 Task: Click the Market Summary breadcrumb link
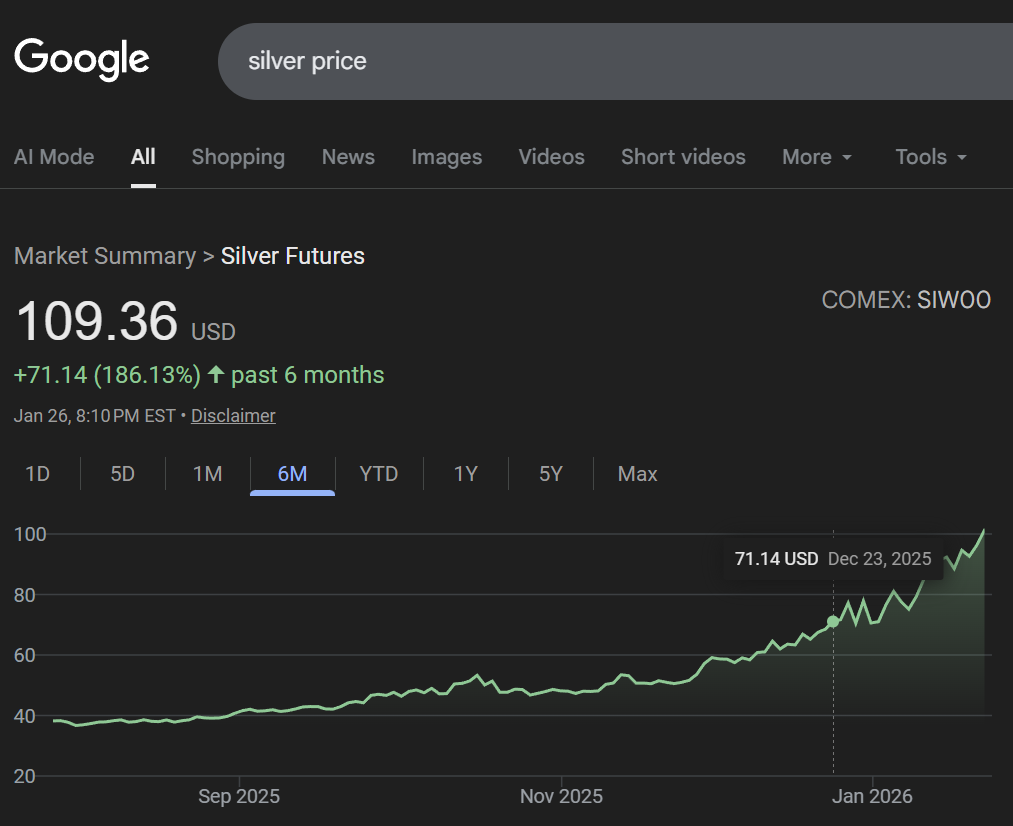(105, 256)
